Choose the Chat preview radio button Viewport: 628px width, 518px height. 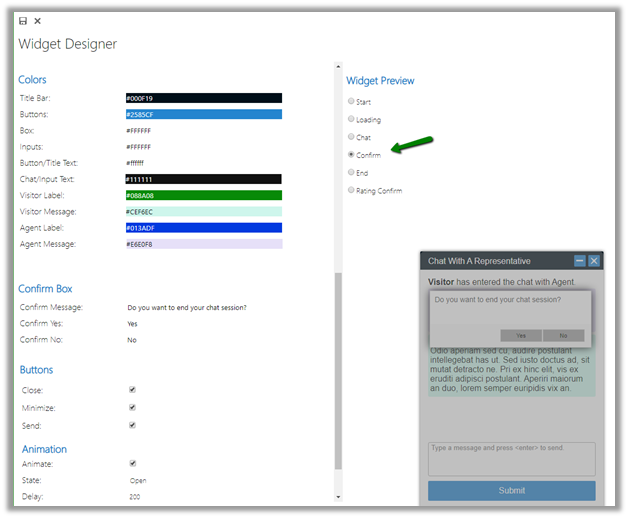click(351, 137)
